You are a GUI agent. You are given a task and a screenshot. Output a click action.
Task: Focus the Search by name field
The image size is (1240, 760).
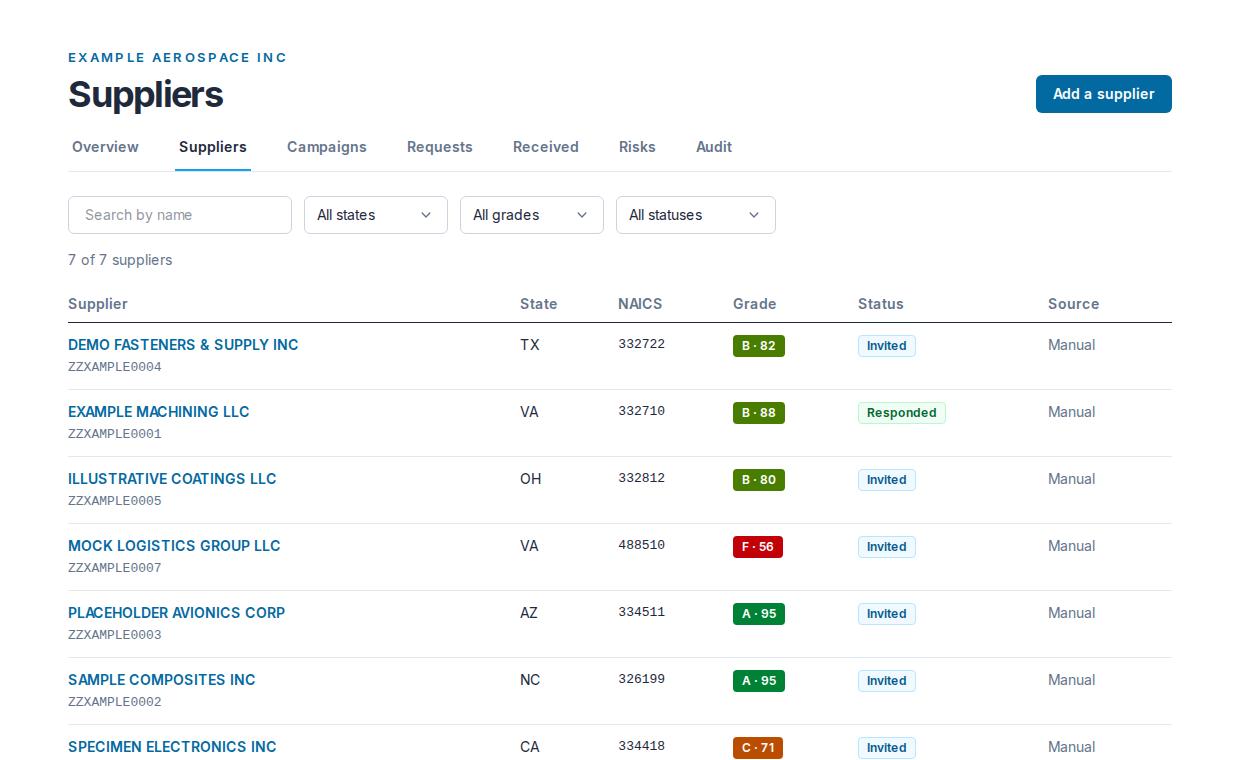pyautogui.click(x=180, y=215)
